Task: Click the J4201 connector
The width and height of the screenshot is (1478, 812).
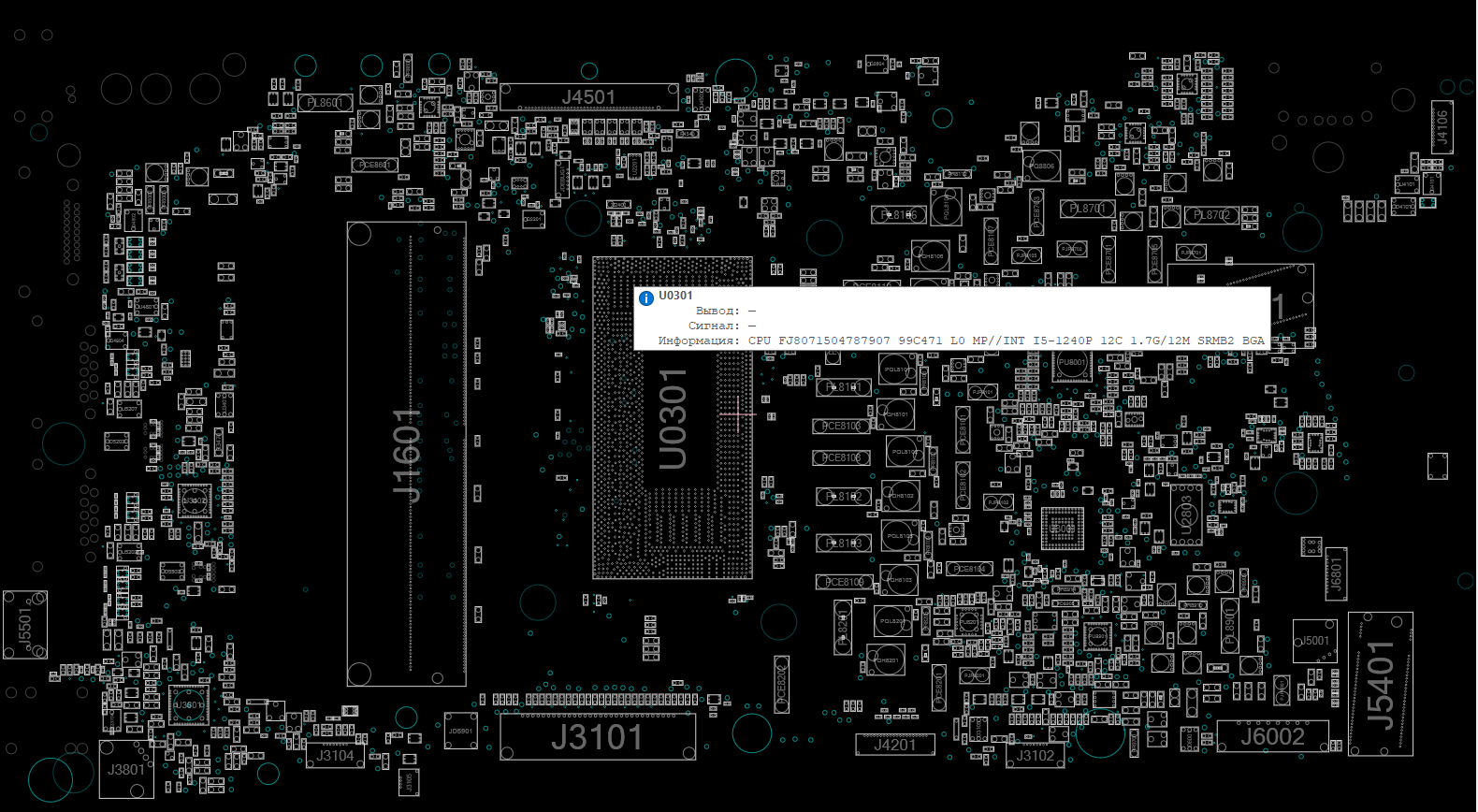Action: pyautogui.click(x=894, y=746)
